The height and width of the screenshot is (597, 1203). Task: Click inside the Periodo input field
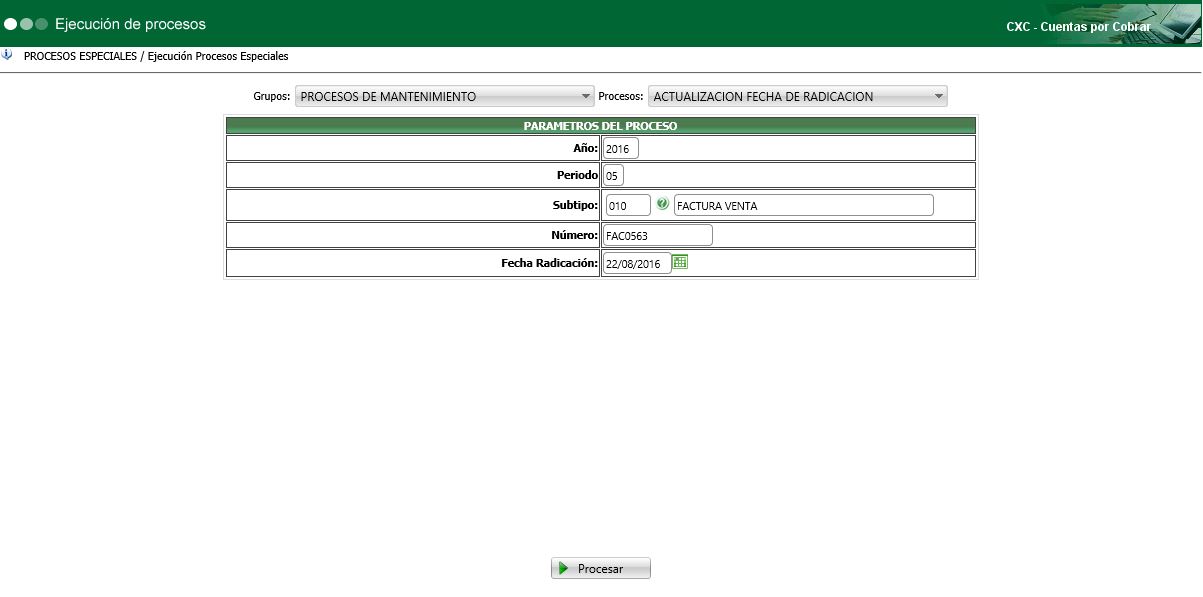pos(612,174)
